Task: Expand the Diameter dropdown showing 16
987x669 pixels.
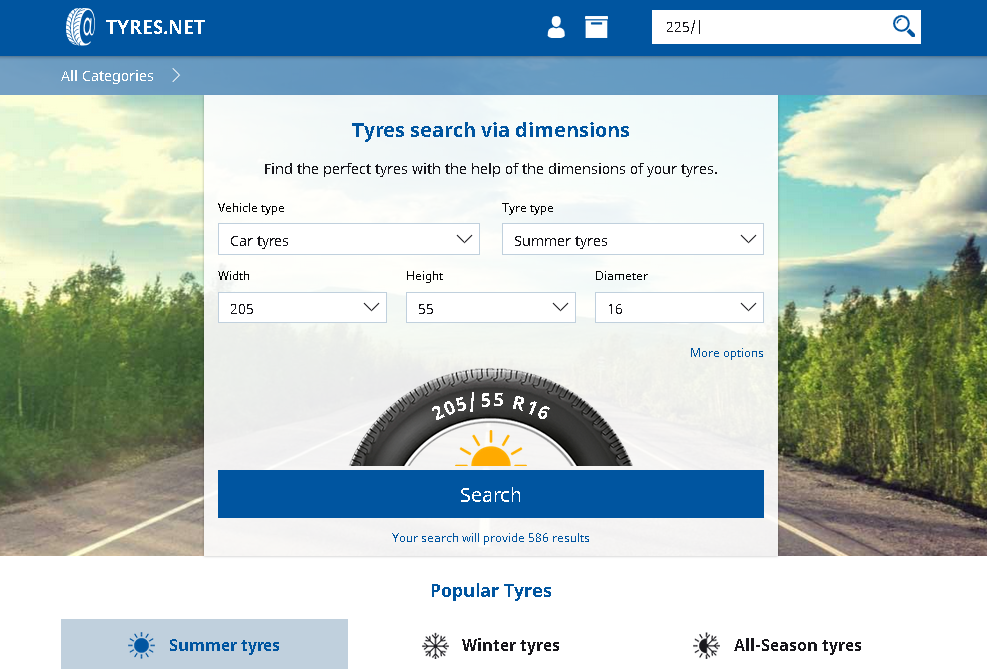Action: 679,308
